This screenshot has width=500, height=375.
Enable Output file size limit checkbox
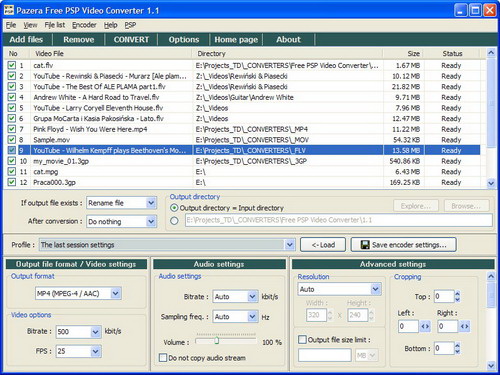coord(302,340)
